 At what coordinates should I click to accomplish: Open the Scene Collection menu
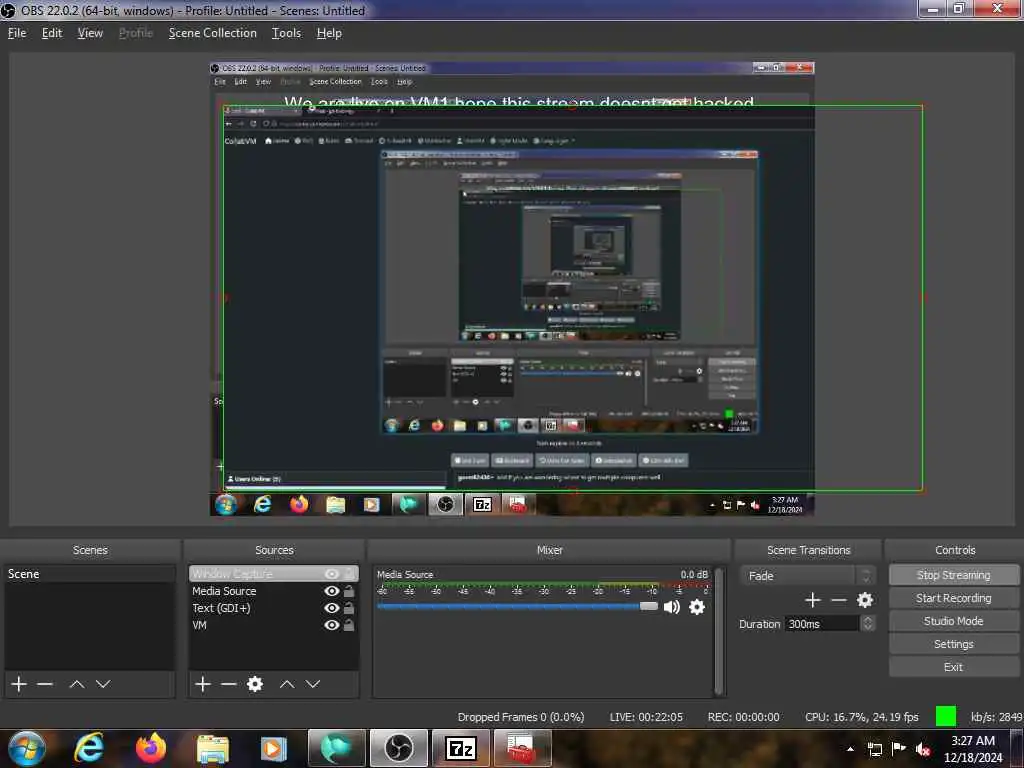click(x=212, y=33)
